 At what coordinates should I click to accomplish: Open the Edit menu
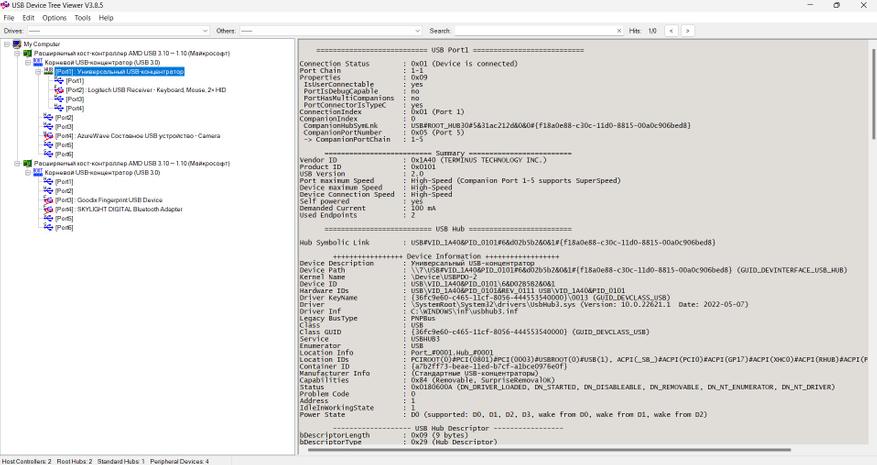[29, 18]
